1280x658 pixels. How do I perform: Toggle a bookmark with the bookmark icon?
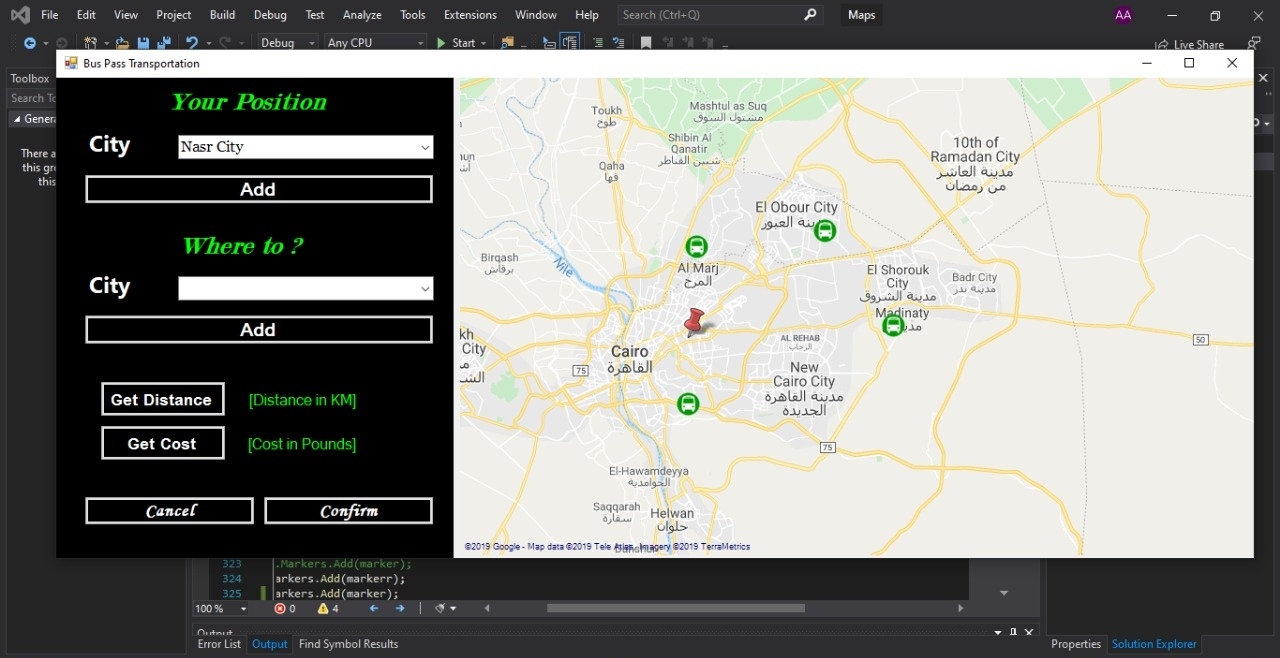pyautogui.click(x=645, y=42)
